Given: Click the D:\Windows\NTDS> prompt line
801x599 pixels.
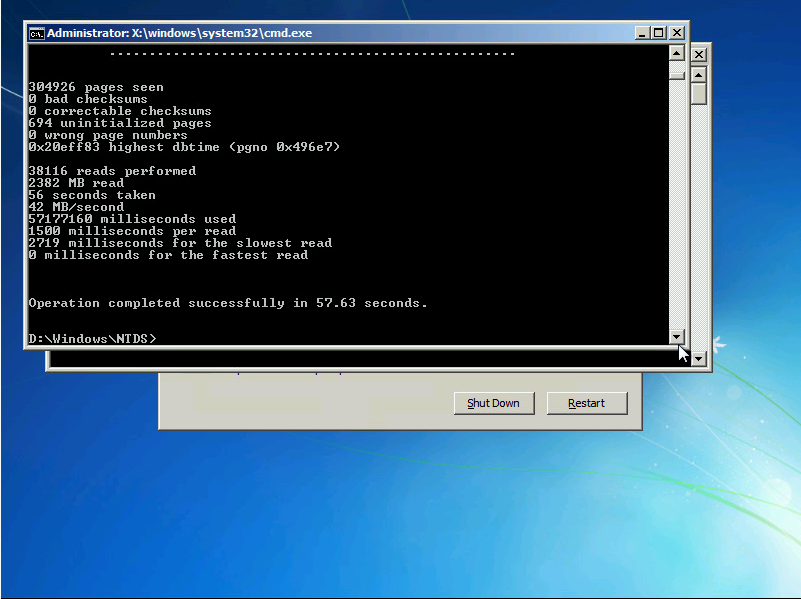Looking at the screenshot, I should [92, 339].
